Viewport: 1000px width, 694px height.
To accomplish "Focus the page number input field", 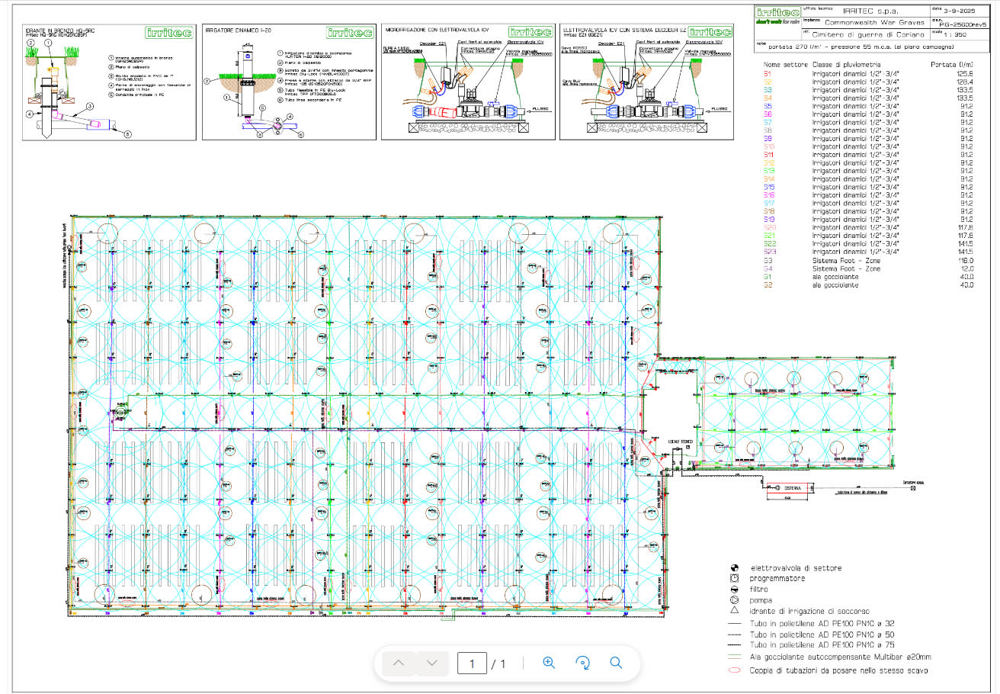I will (472, 663).
